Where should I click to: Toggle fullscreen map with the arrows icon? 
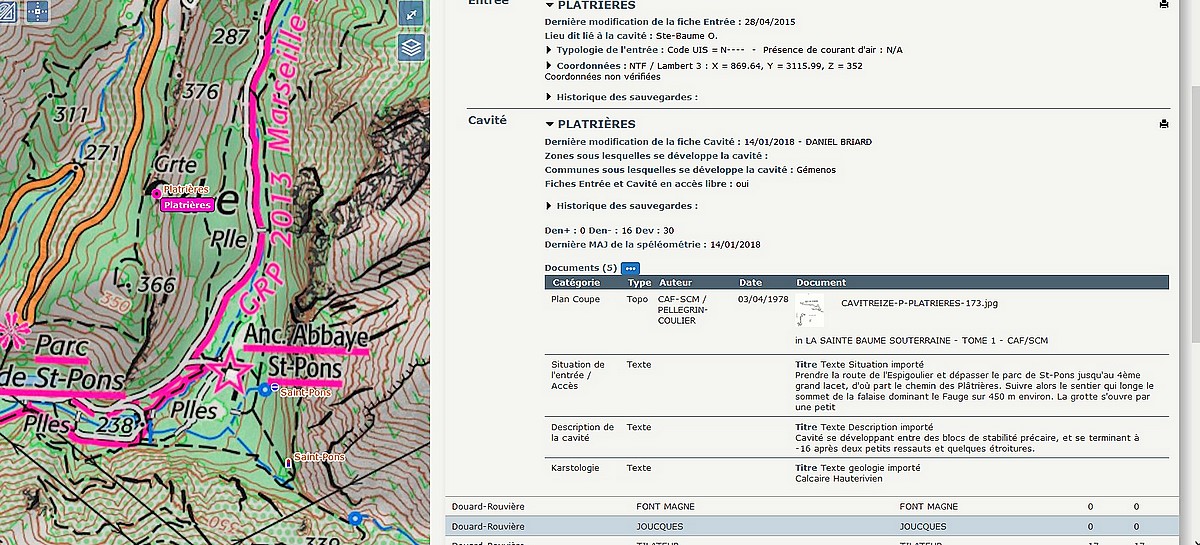pos(412,14)
